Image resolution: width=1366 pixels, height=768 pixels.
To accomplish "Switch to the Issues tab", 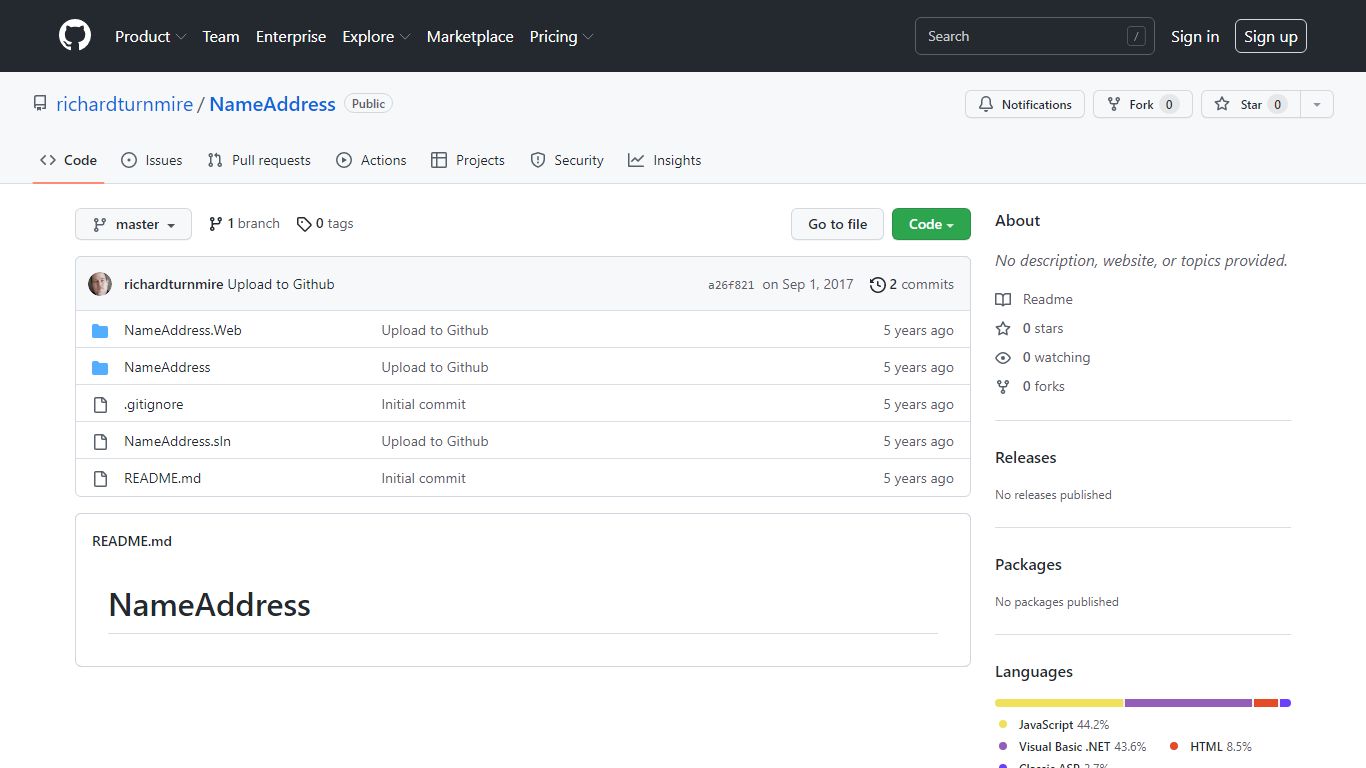I will point(151,160).
